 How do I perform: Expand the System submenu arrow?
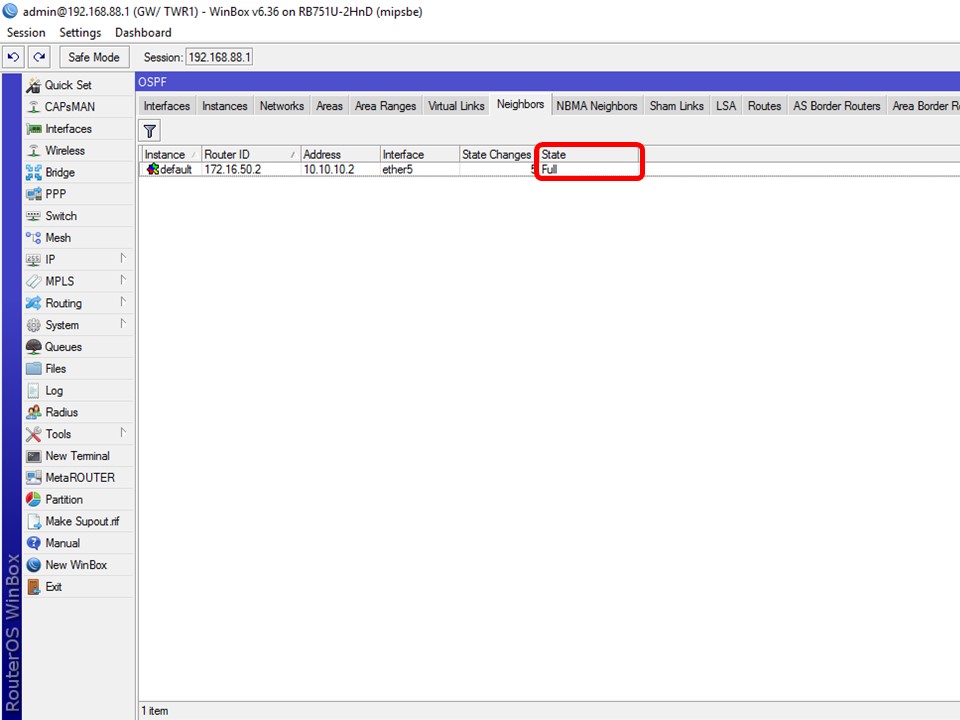123,323
